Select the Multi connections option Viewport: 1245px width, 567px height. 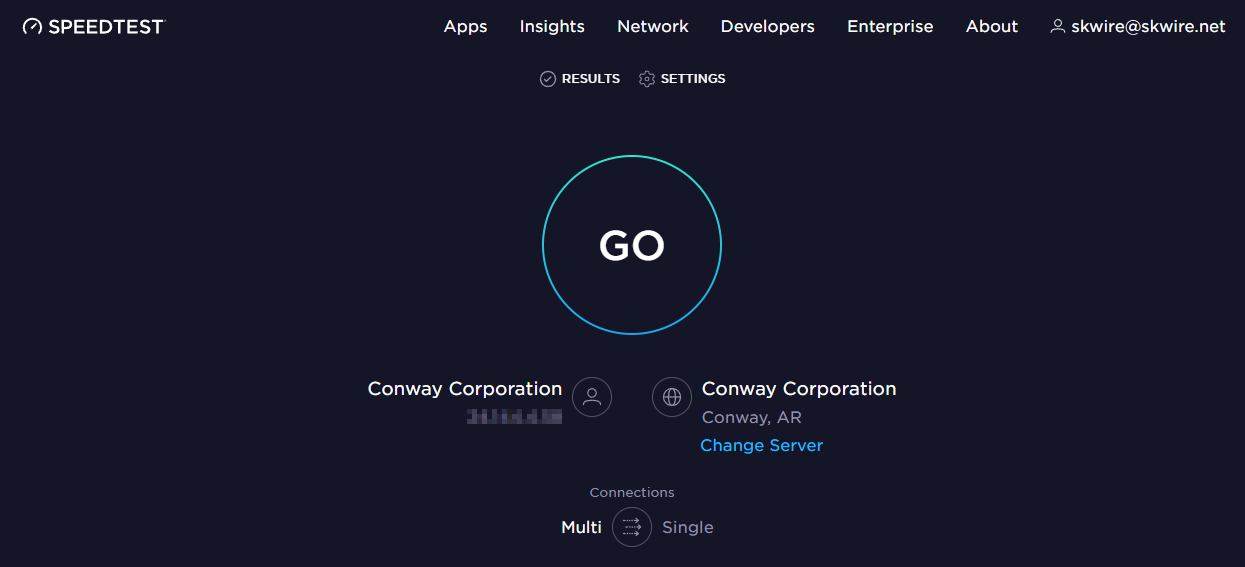[581, 527]
